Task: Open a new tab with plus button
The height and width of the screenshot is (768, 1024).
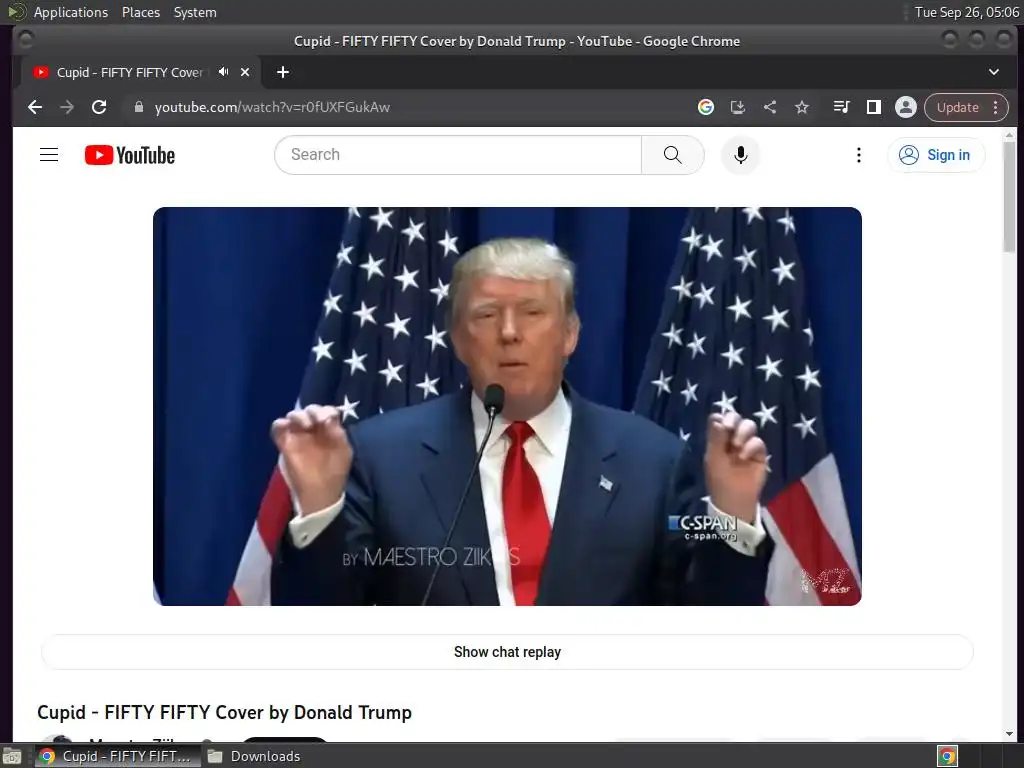Action: point(283,72)
